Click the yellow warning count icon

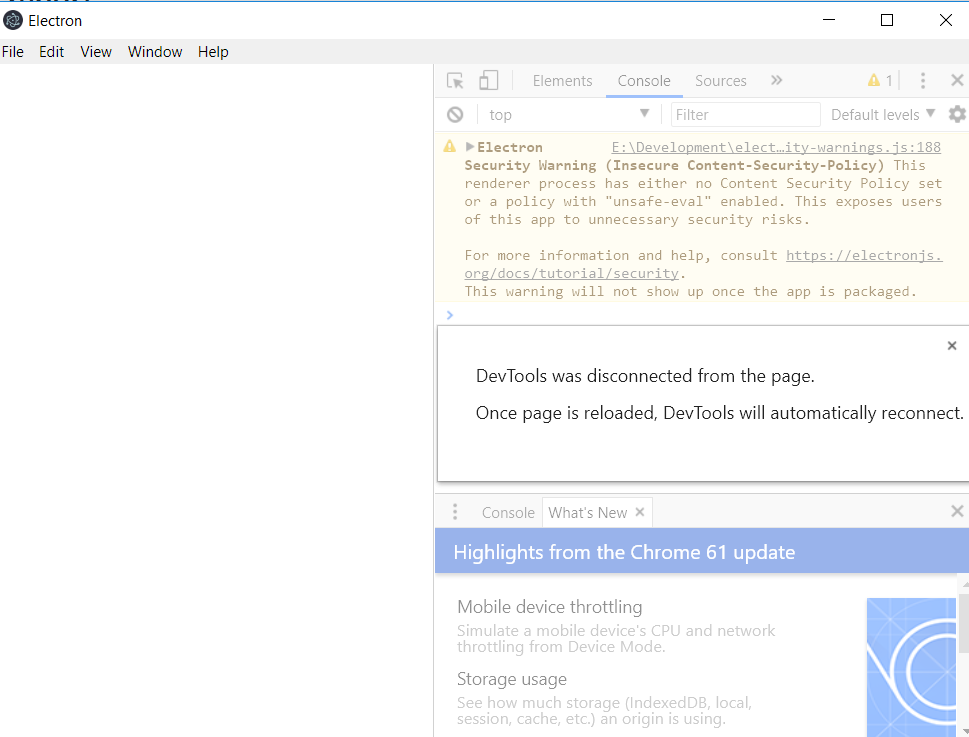pyautogui.click(x=874, y=80)
